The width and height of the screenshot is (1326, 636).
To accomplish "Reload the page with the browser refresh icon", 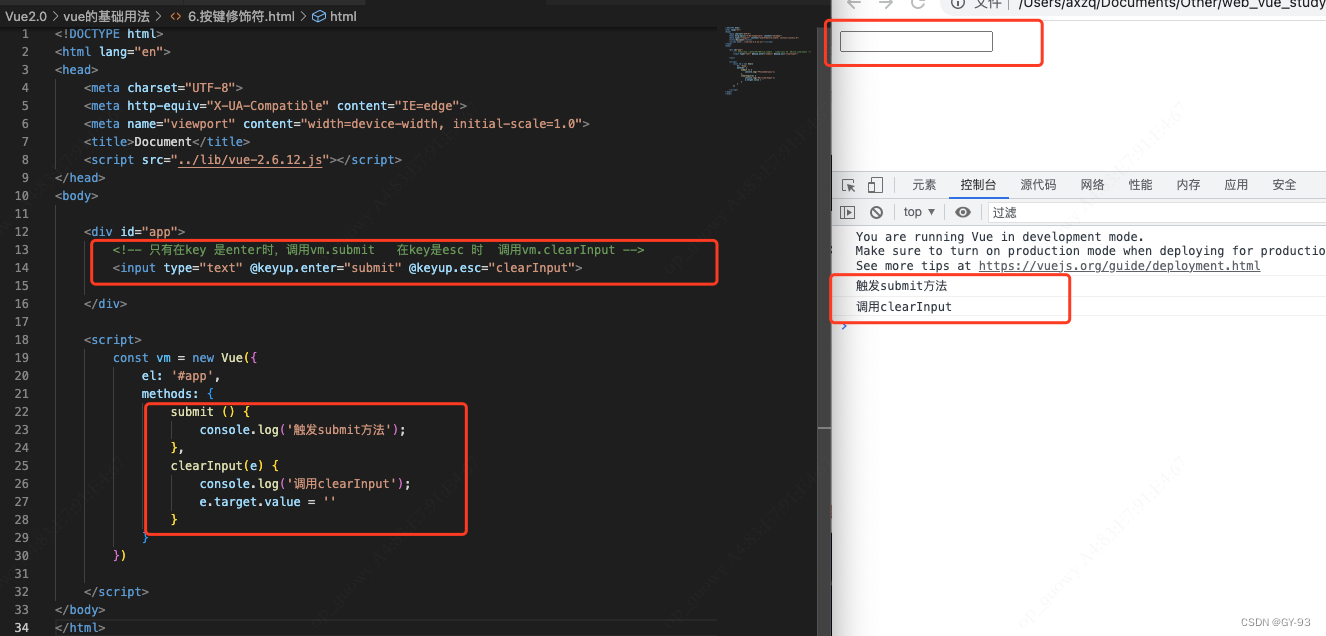I will [x=917, y=4].
